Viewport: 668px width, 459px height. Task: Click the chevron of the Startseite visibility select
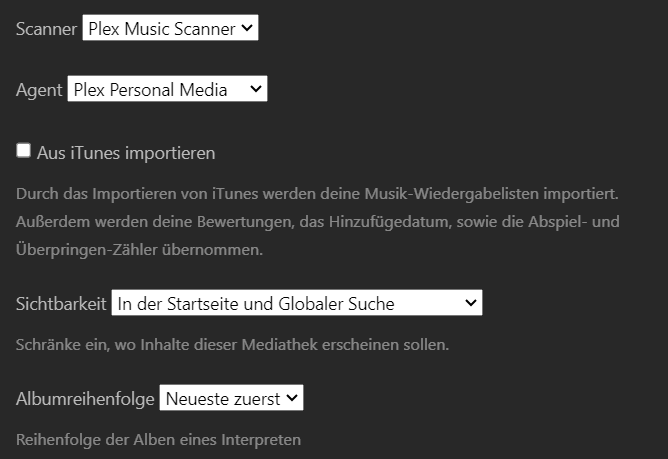471,303
